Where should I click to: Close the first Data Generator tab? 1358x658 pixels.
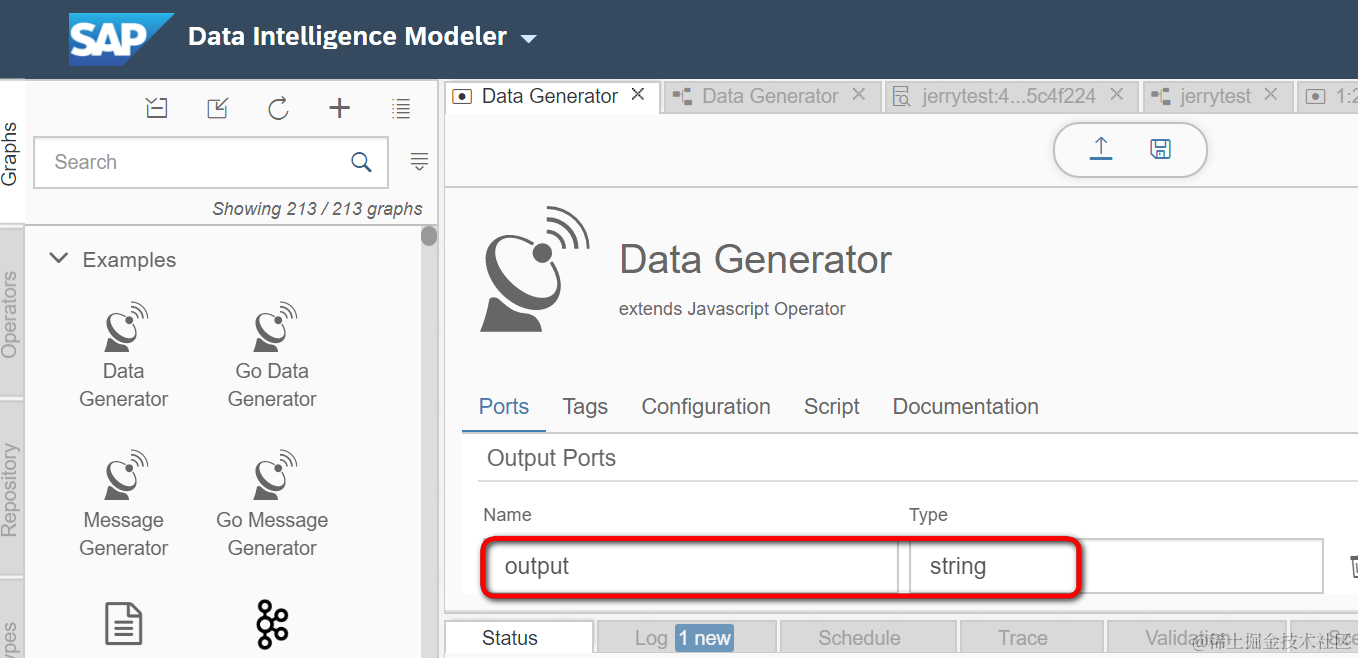(639, 95)
